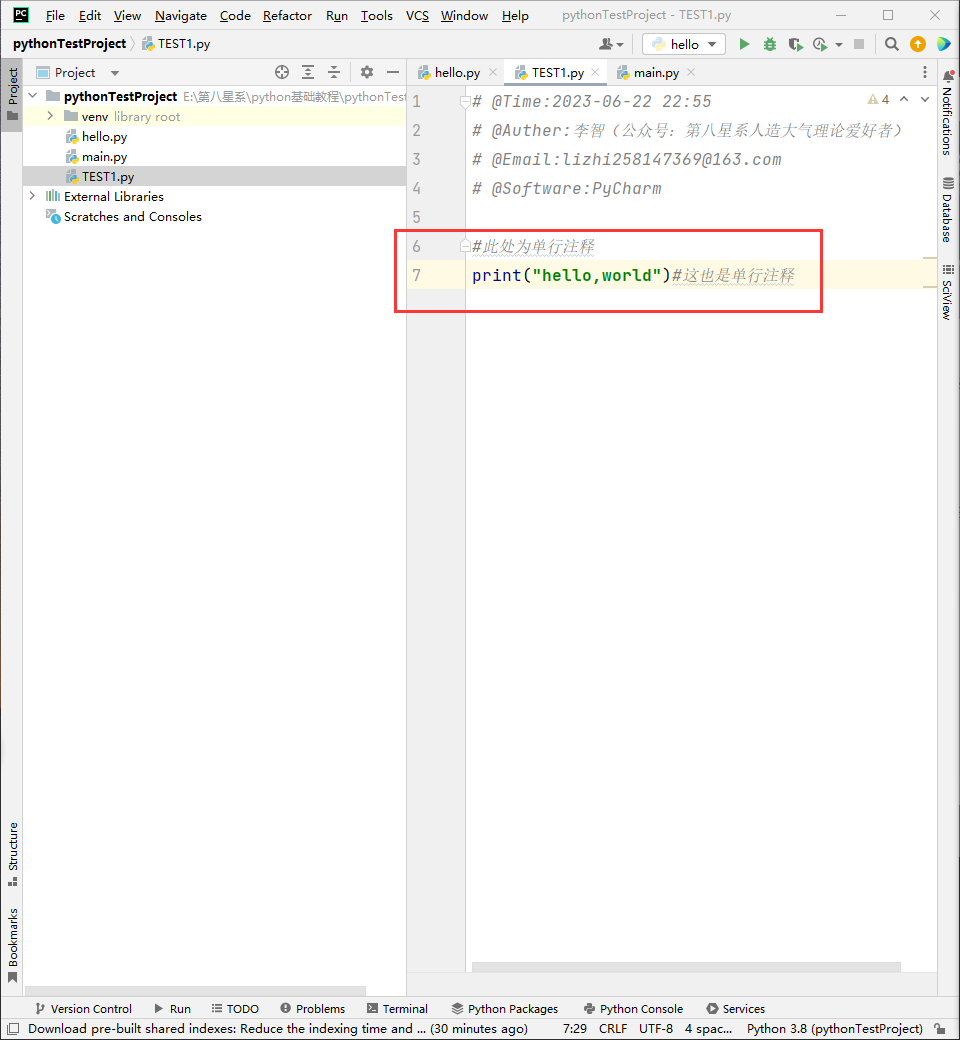
Task: Open the VCS menu
Action: pos(417,15)
